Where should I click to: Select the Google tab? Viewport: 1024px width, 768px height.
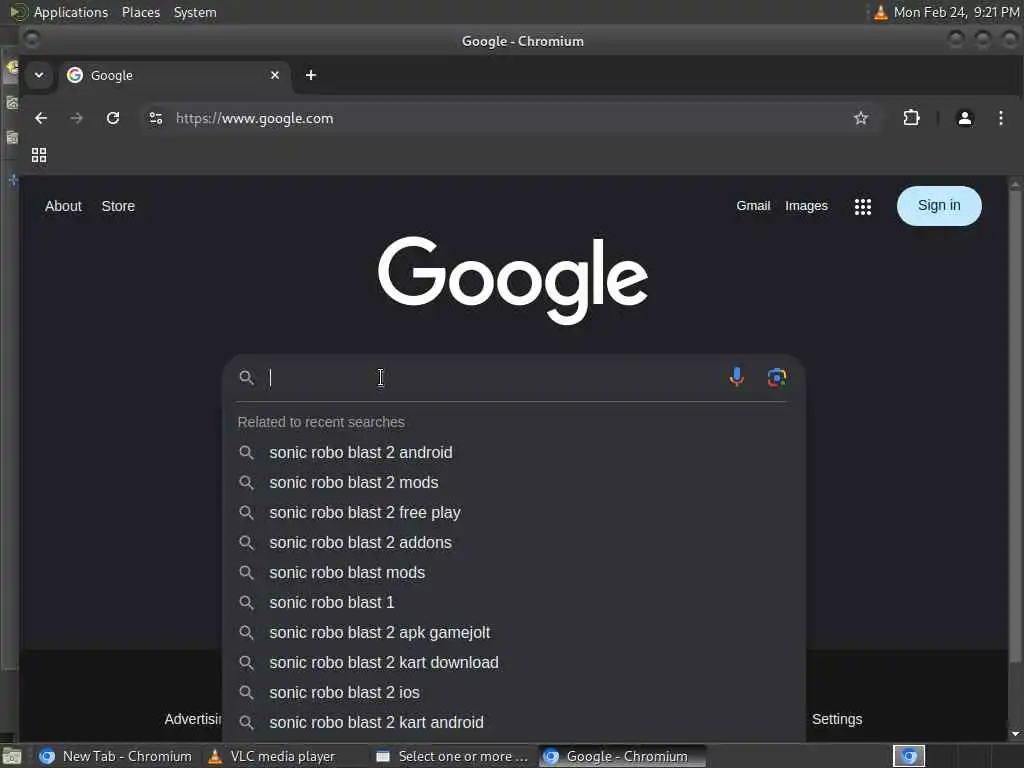point(174,75)
